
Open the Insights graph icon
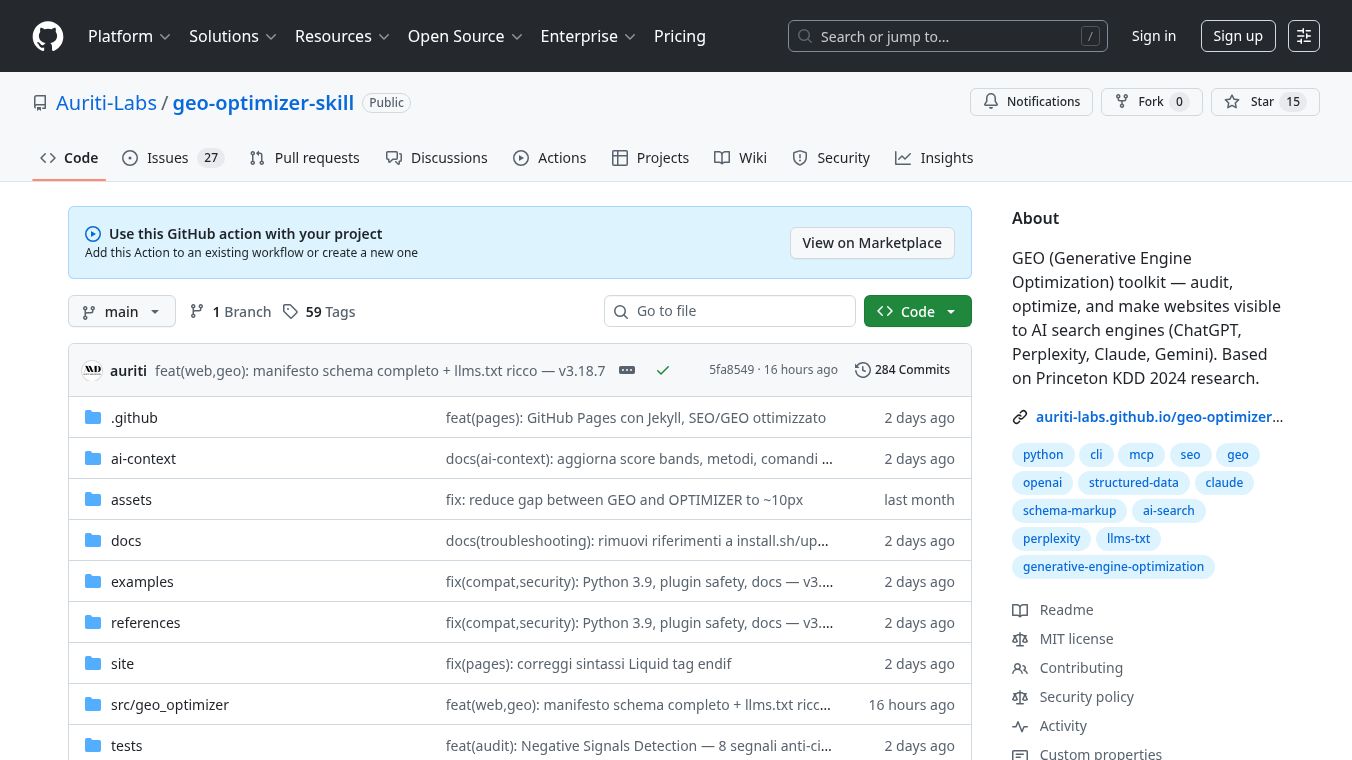(904, 158)
